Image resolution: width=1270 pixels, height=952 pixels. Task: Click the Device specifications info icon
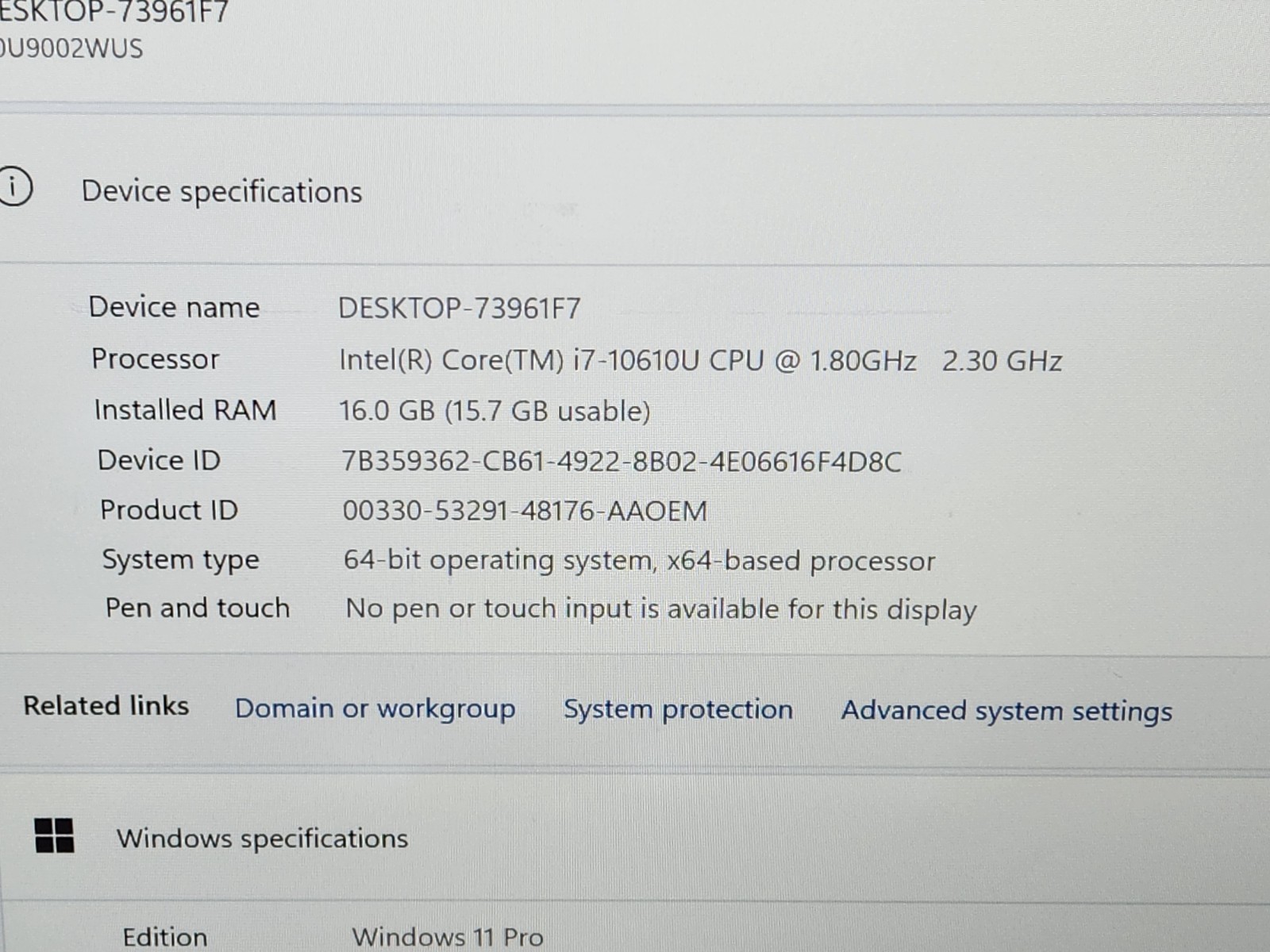click(14, 187)
